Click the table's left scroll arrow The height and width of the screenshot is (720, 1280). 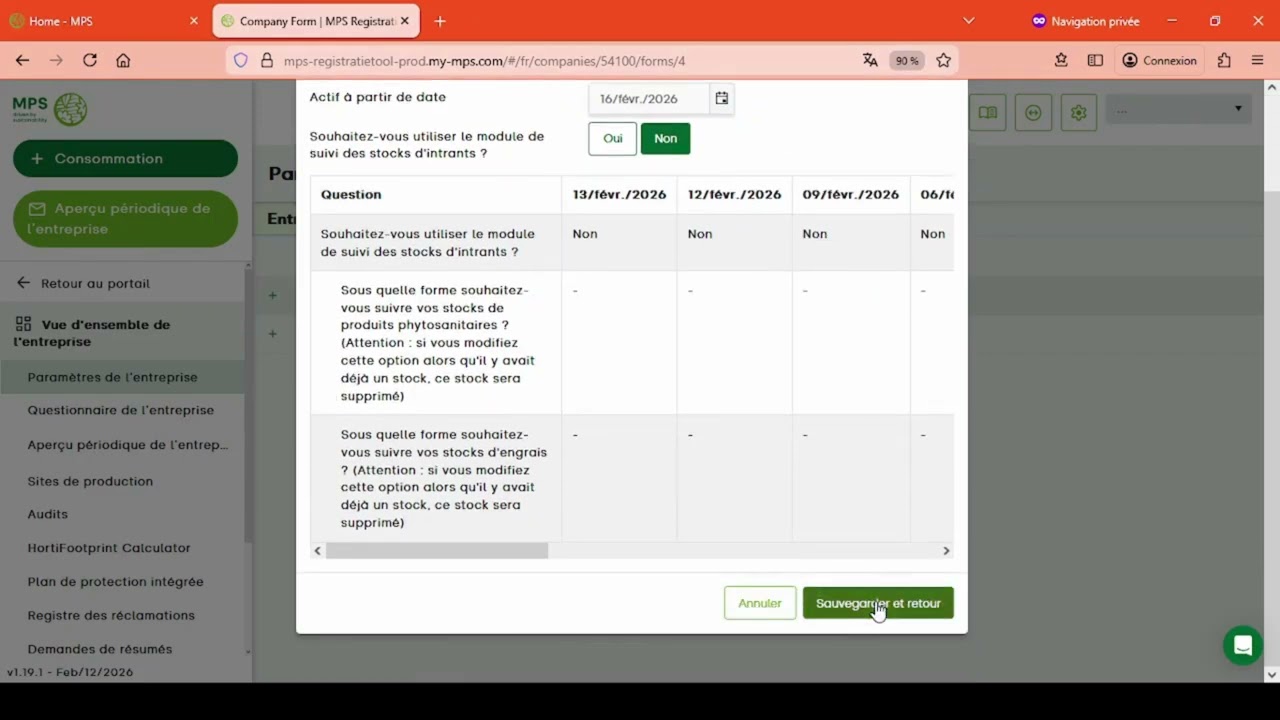pyautogui.click(x=318, y=551)
